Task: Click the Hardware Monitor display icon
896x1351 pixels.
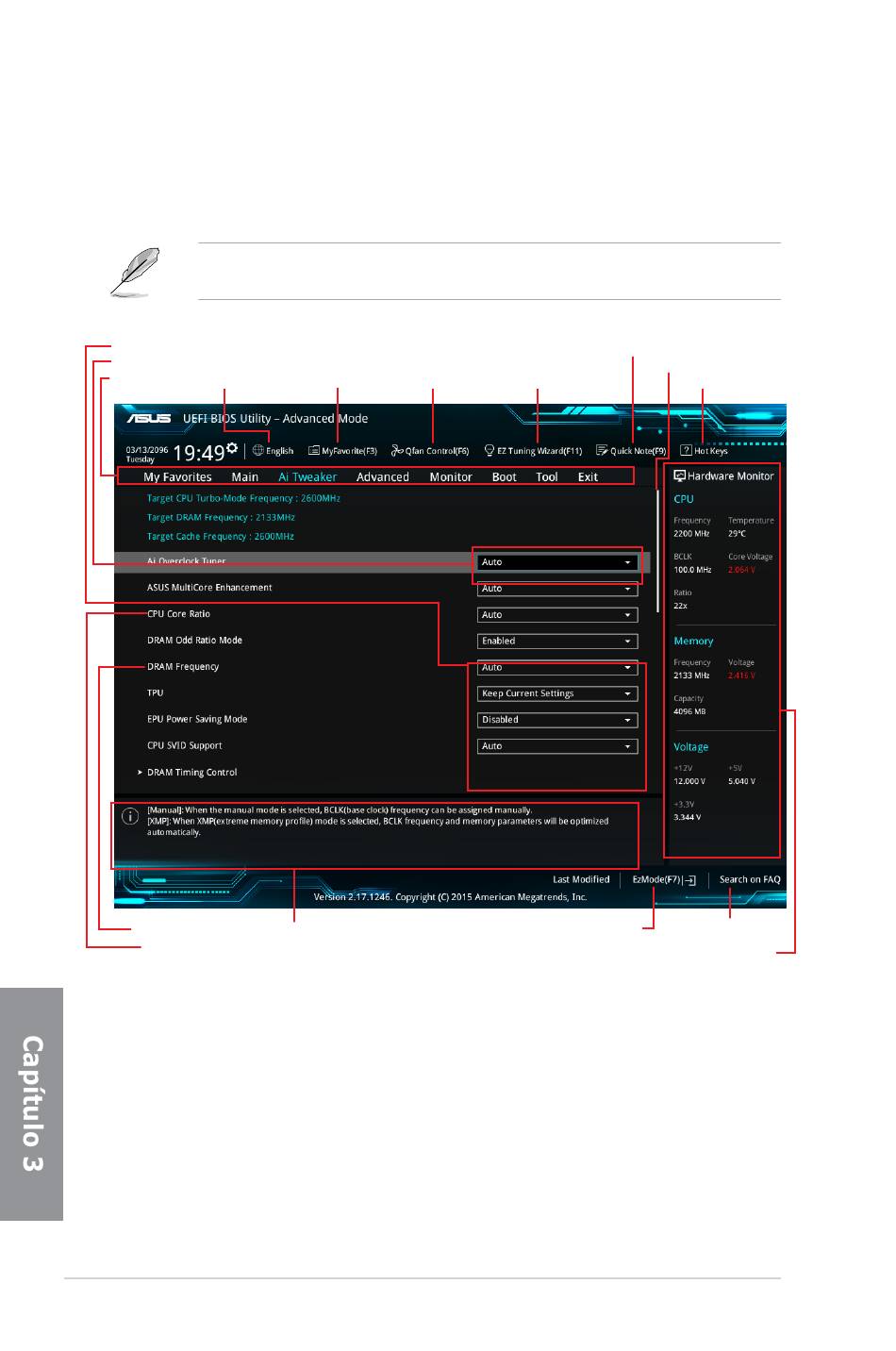Action: [679, 476]
